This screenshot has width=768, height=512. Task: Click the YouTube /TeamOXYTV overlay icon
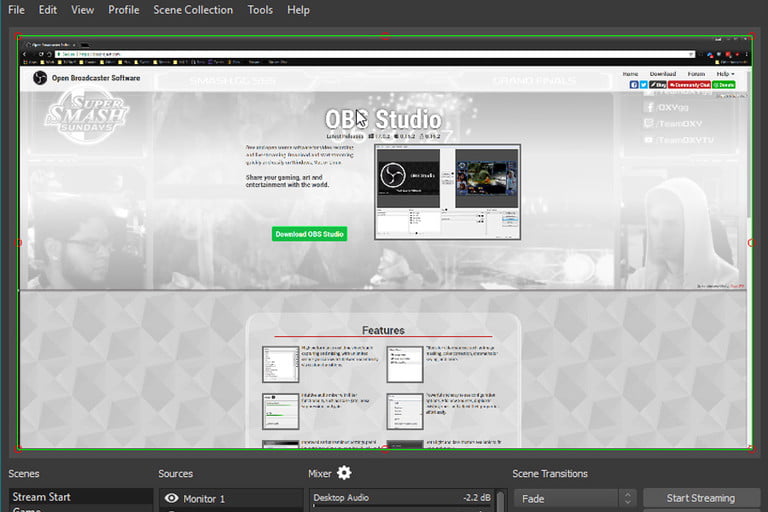[x=650, y=140]
